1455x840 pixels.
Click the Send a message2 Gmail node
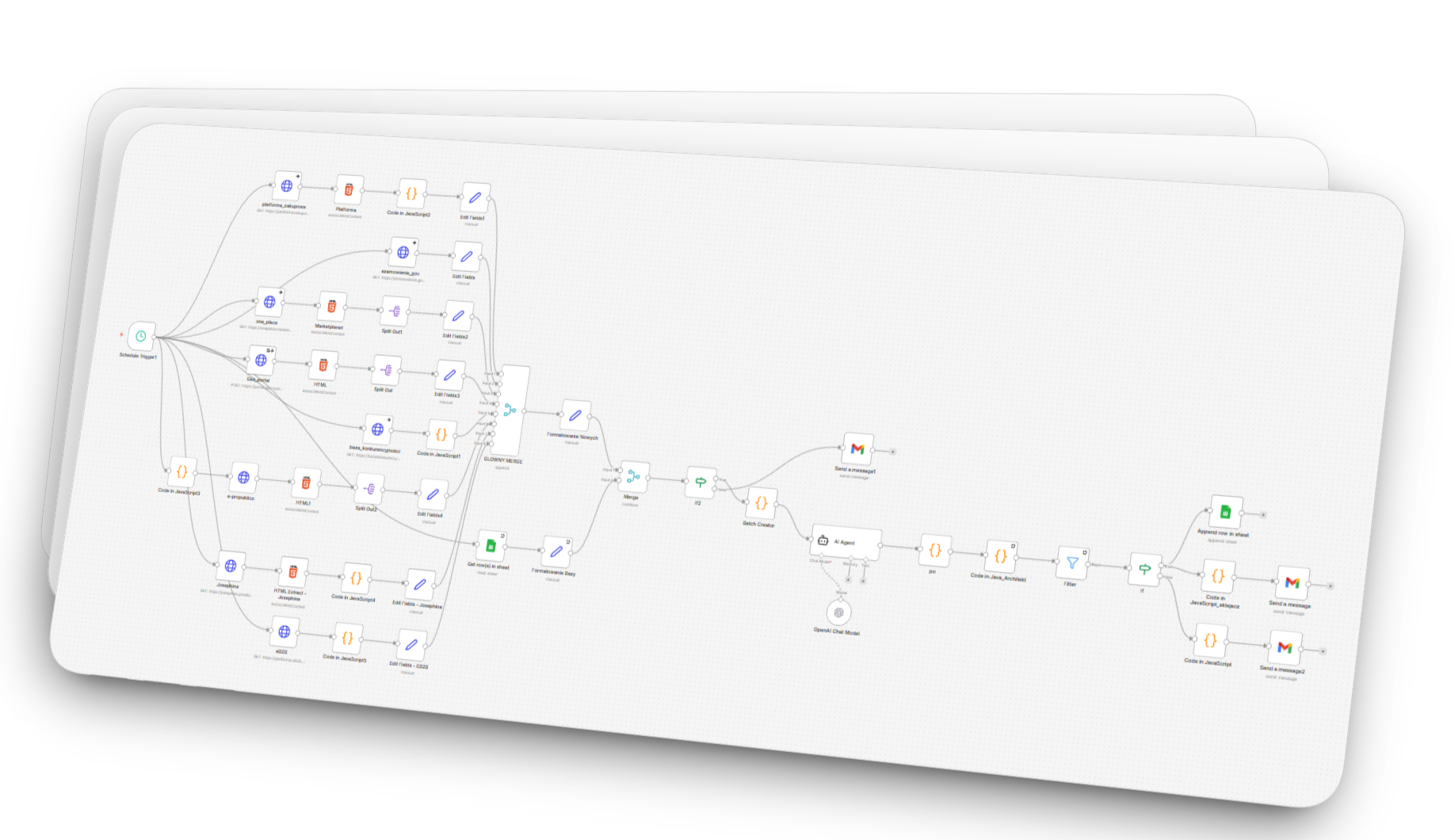[1285, 647]
